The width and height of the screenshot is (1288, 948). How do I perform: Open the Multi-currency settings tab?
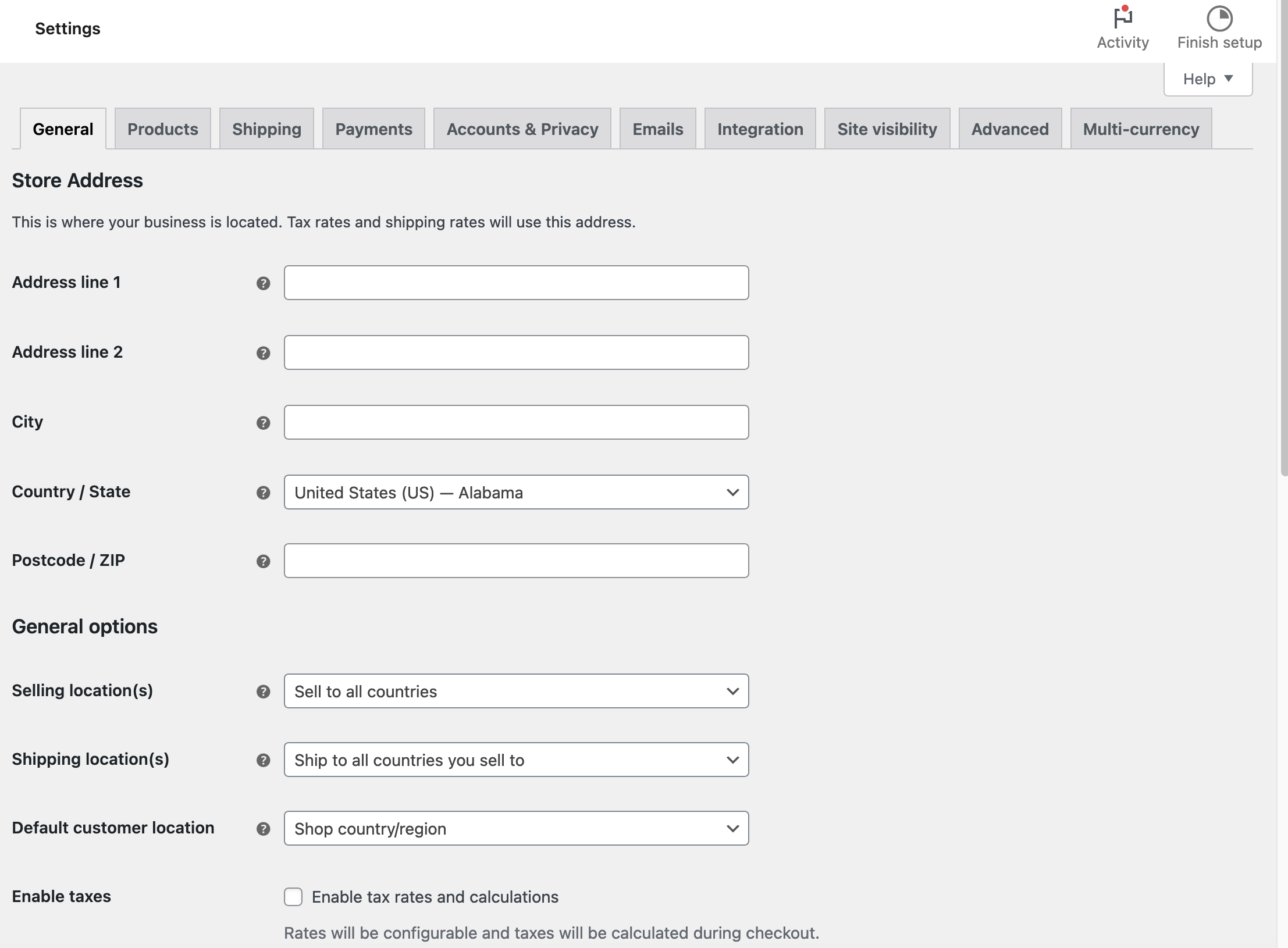point(1140,129)
